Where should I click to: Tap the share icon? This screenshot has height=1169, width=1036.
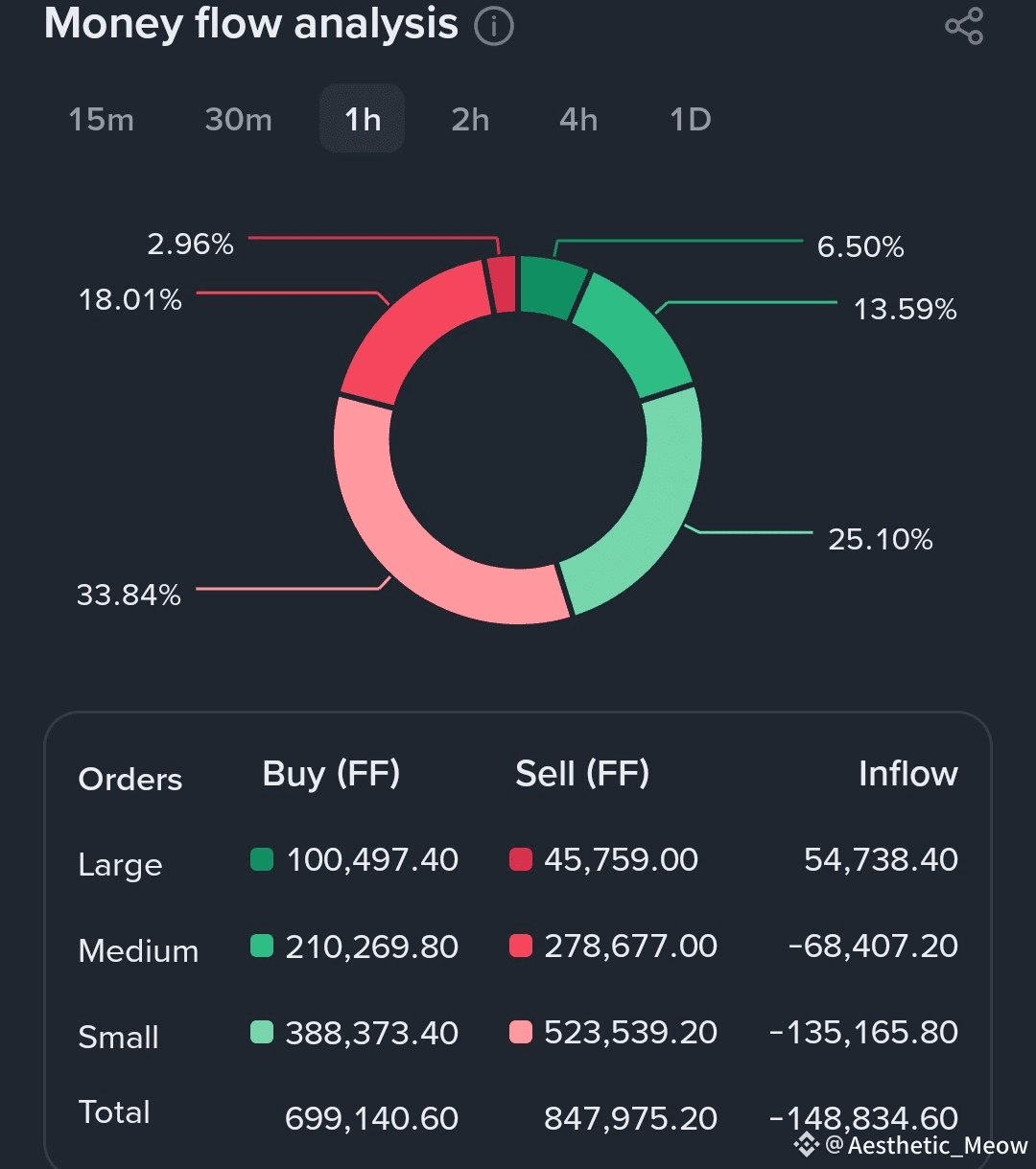(x=963, y=26)
